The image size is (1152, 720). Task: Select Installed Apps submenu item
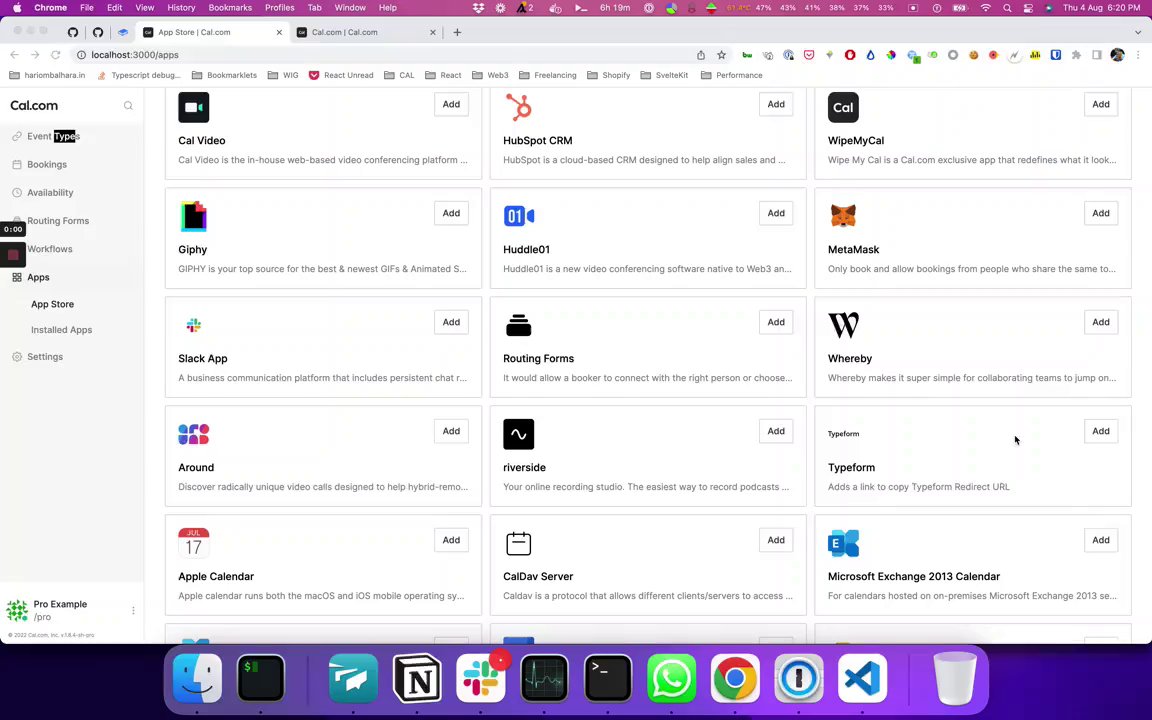pyautogui.click(x=62, y=330)
